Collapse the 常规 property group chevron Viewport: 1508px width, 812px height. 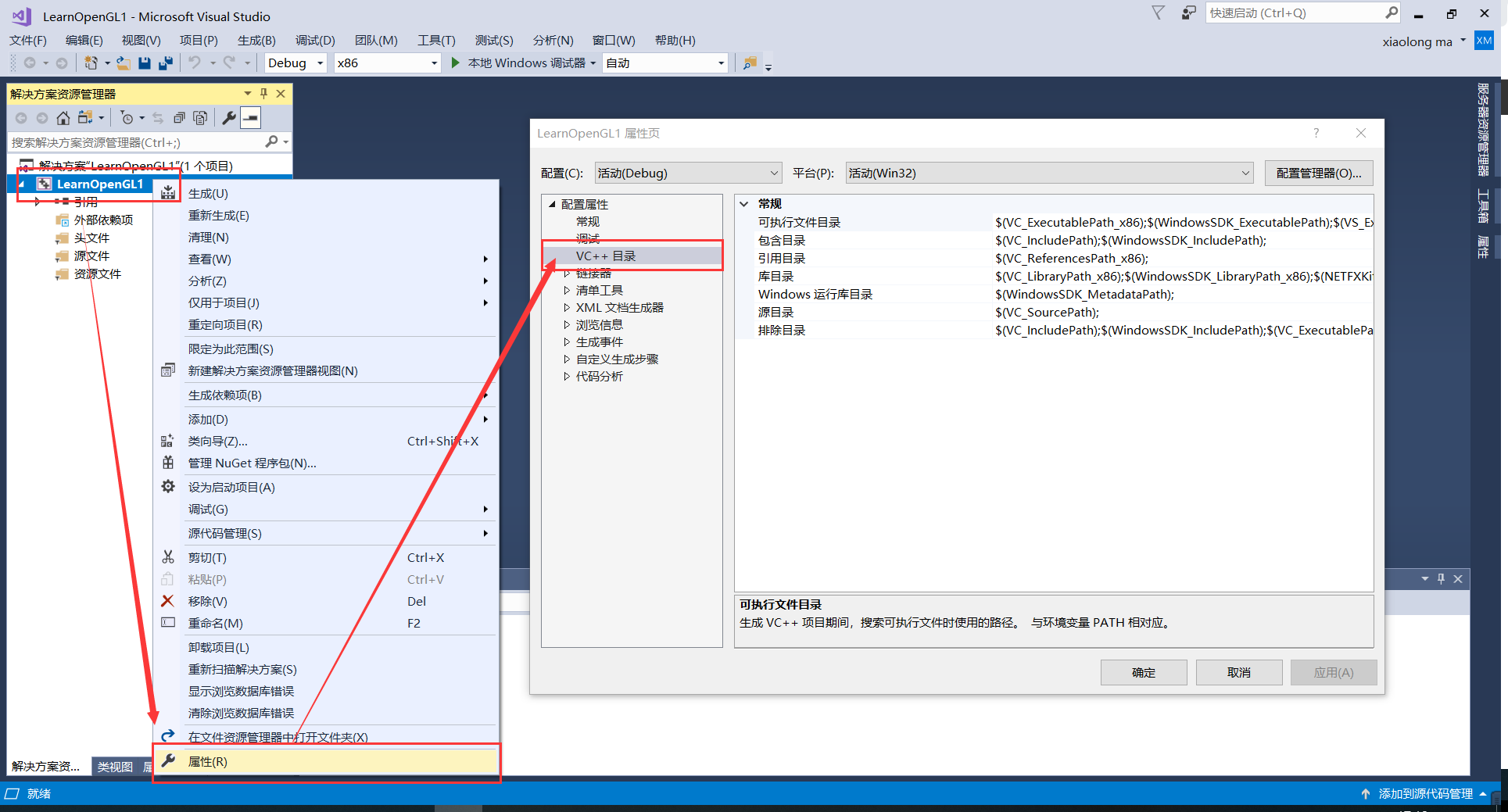pos(744,203)
